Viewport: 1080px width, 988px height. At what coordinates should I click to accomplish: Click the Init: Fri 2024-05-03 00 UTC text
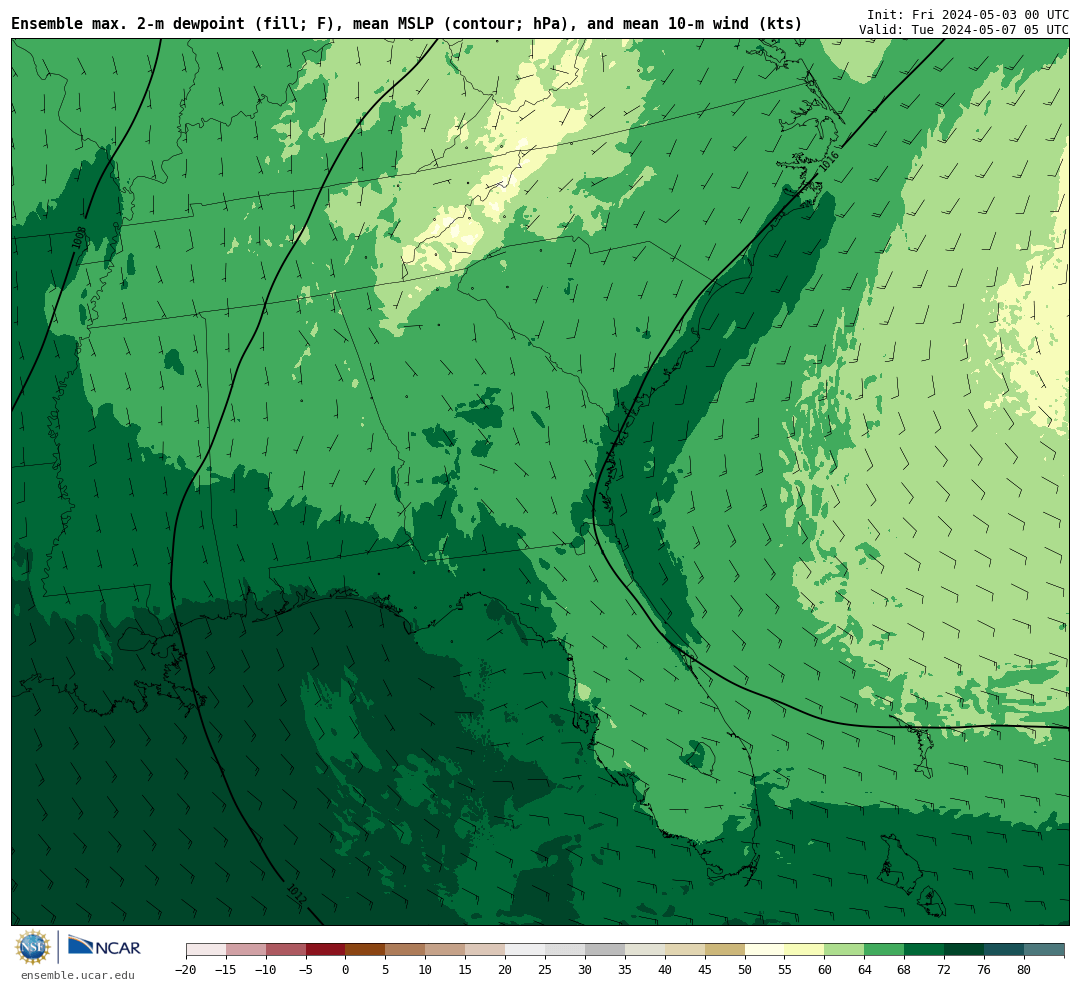(968, 14)
